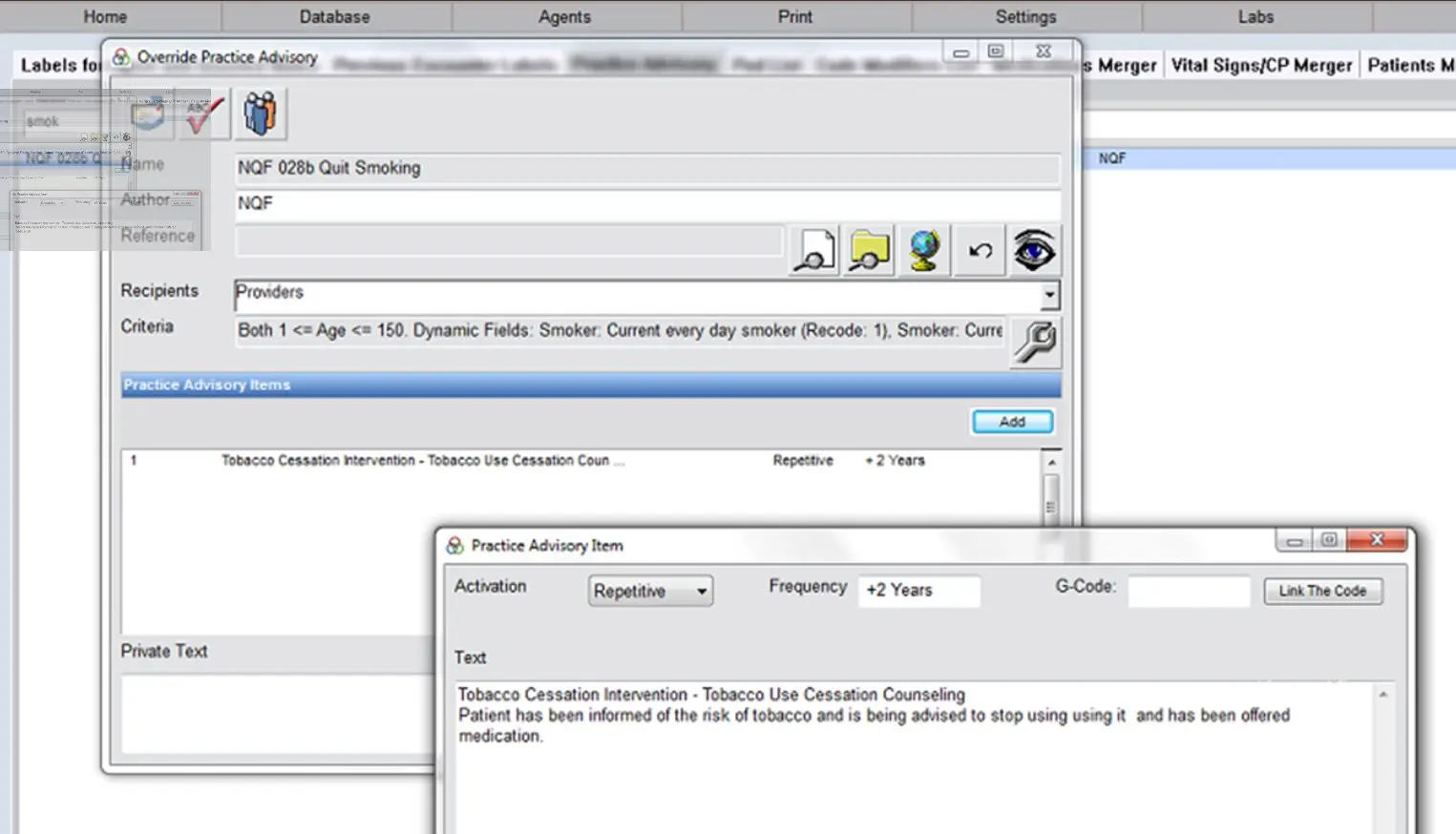Click the save icon in the advisory toolbar
This screenshot has width=1456, height=834.
[147, 113]
